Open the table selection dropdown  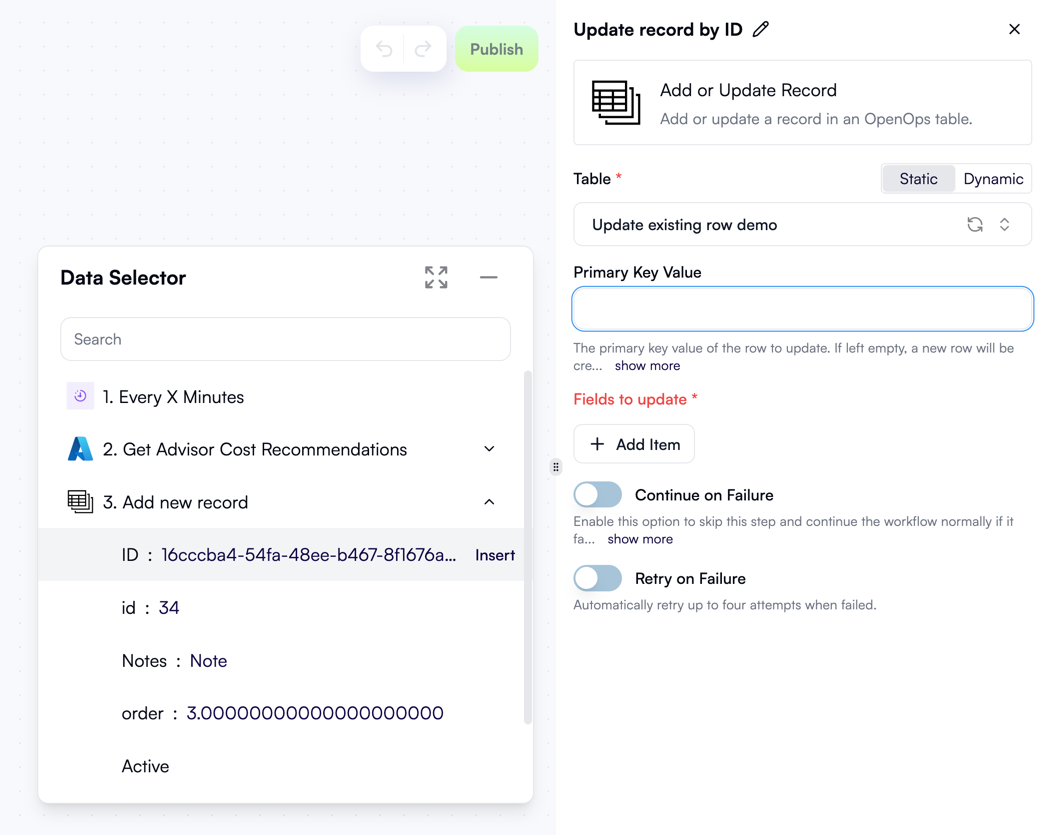click(1005, 224)
